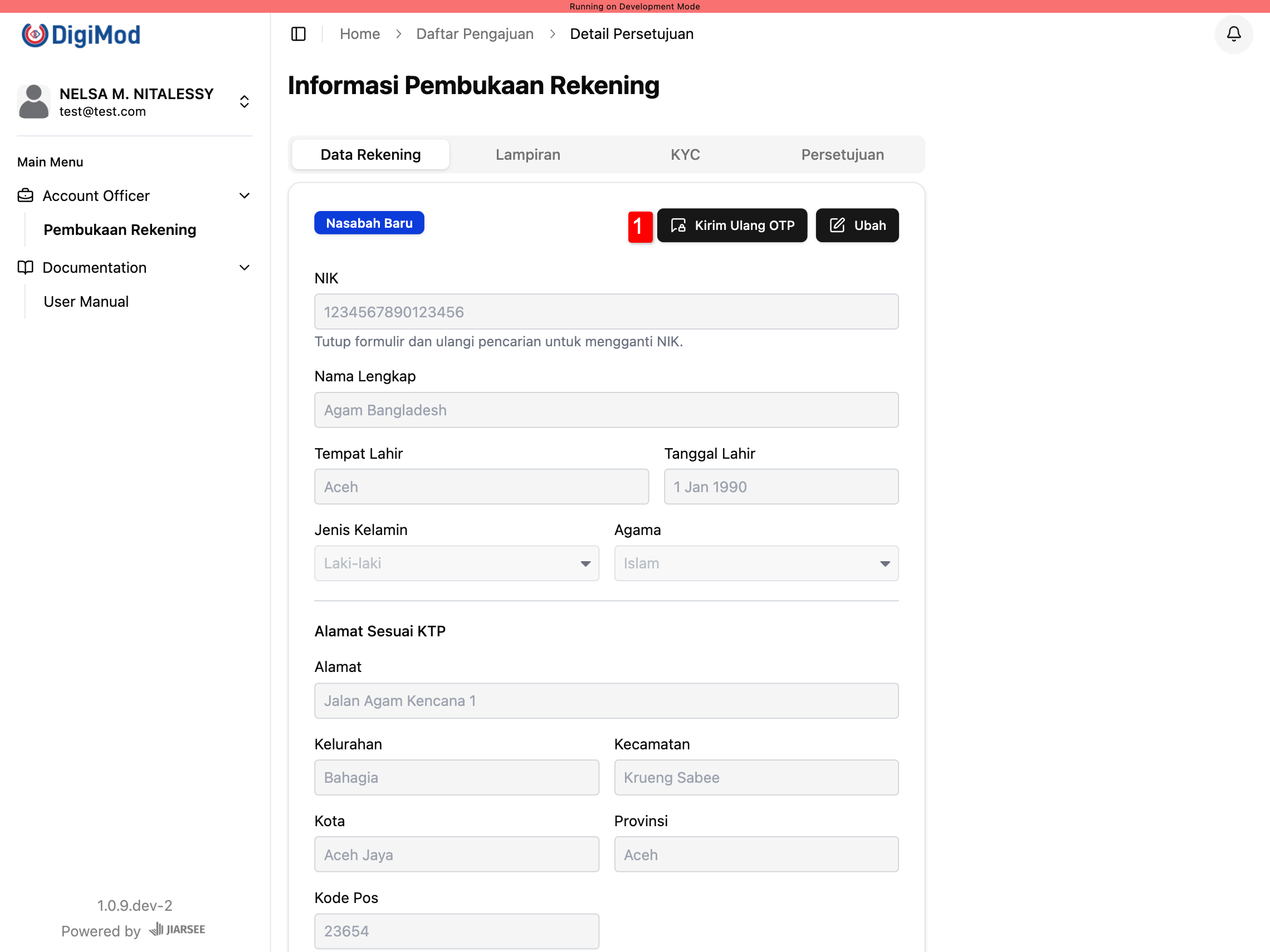
Task: Toggle the sidebar panel icon
Action: click(298, 34)
